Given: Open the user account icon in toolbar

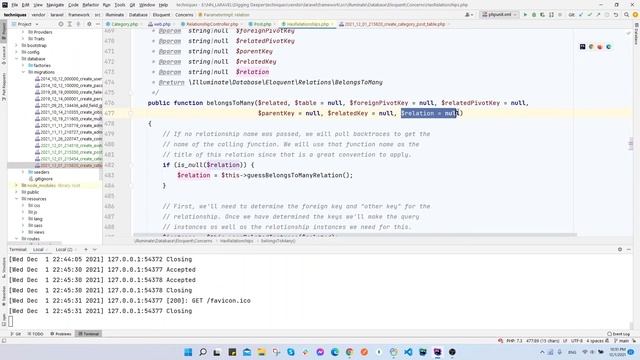Looking at the screenshot, I should 469,15.
